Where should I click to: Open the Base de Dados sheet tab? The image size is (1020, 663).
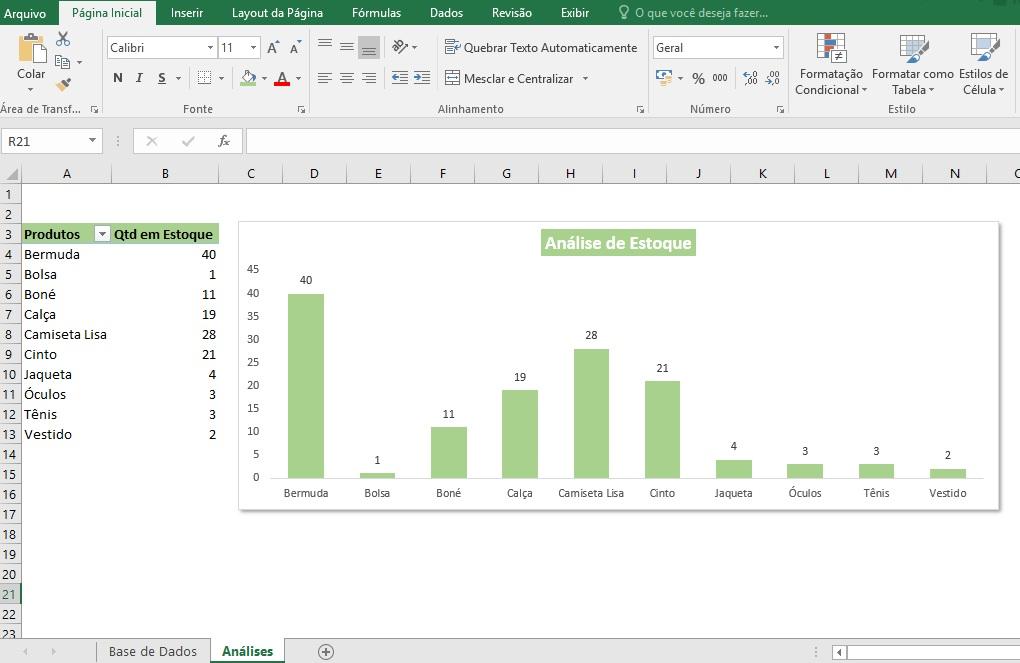click(153, 651)
